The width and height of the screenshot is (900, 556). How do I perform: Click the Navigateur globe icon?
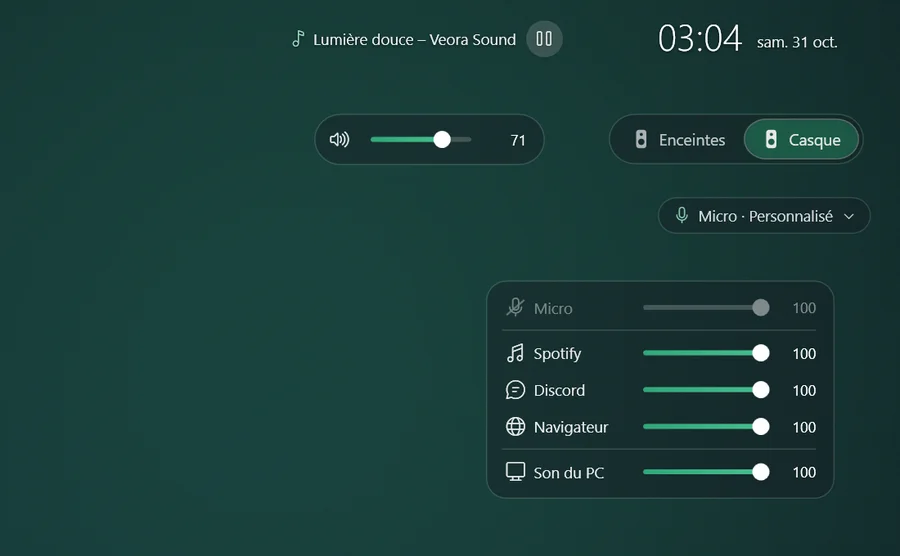pyautogui.click(x=515, y=427)
